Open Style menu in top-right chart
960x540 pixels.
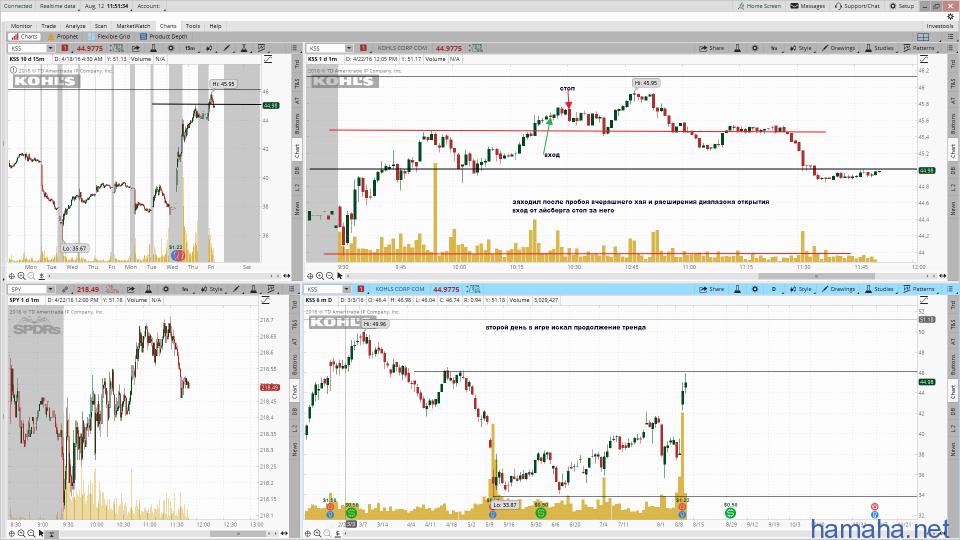coord(800,48)
